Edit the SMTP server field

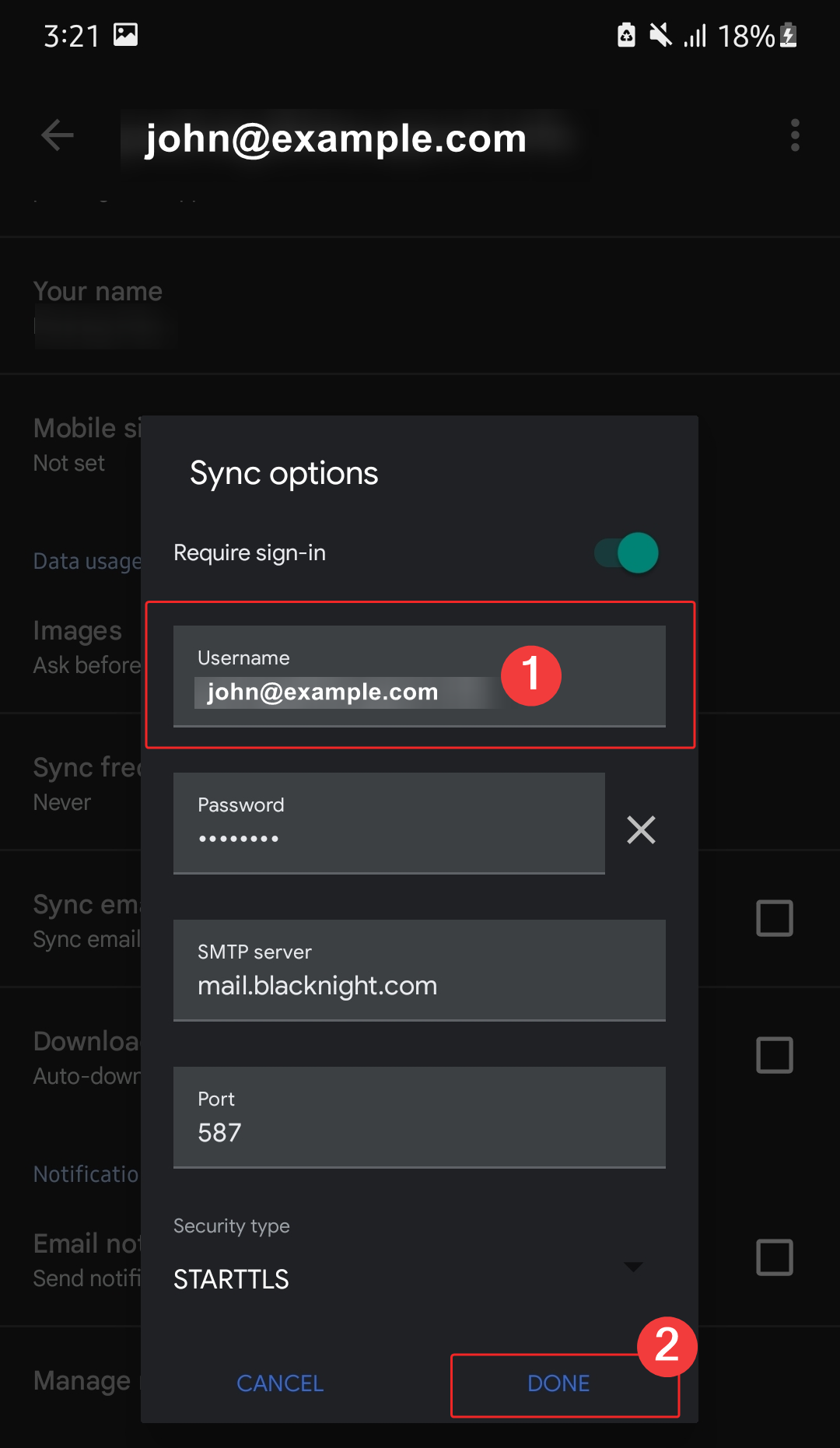coord(419,970)
